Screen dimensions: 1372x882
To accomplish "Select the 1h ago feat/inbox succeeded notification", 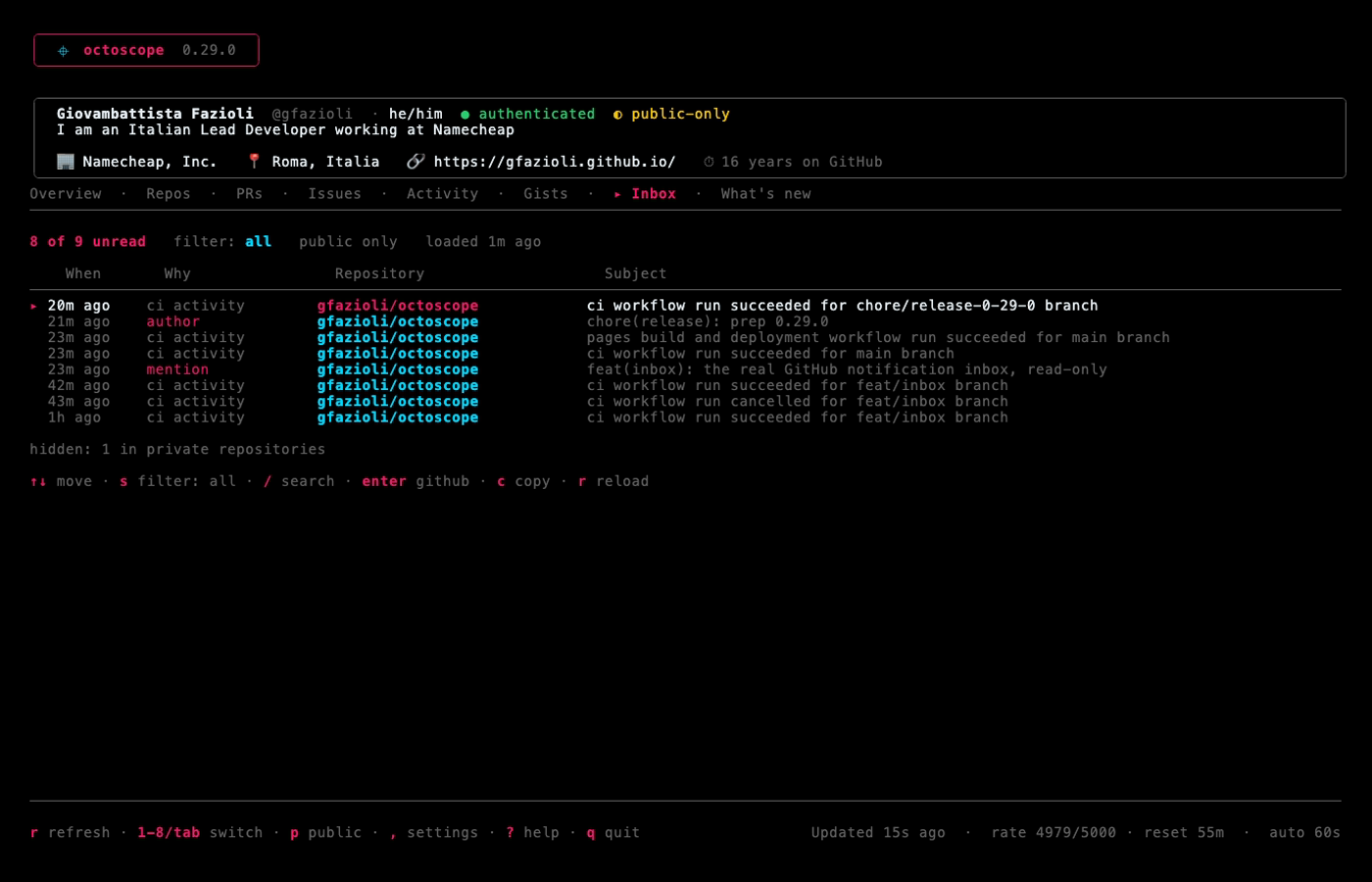I will click(685, 417).
